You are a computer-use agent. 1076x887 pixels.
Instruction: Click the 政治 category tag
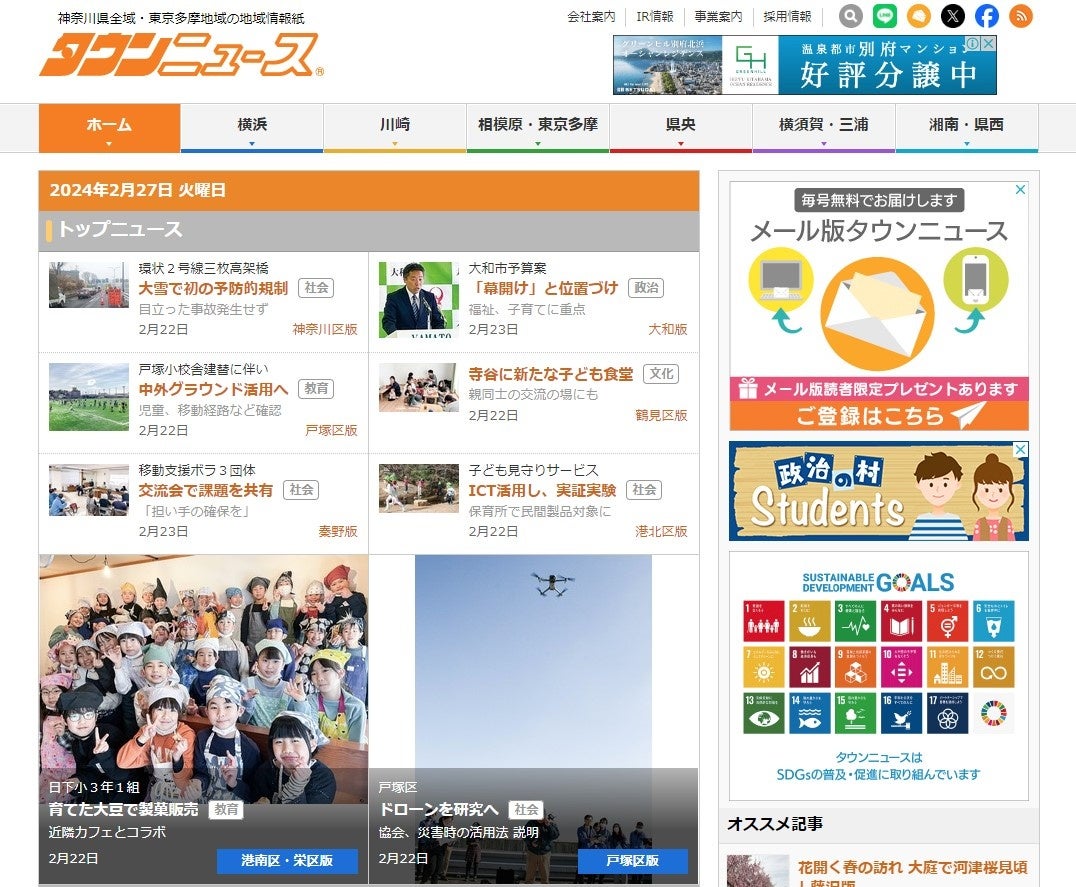[x=646, y=288]
